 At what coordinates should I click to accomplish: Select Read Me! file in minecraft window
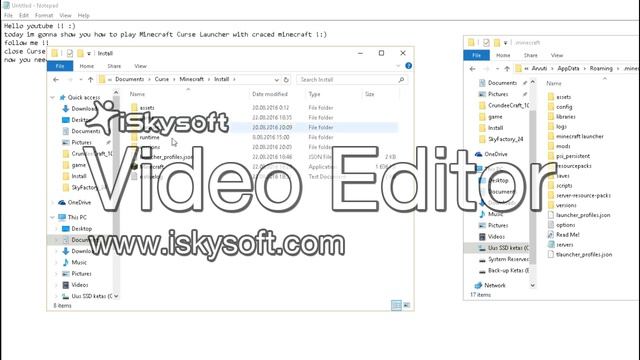point(568,235)
